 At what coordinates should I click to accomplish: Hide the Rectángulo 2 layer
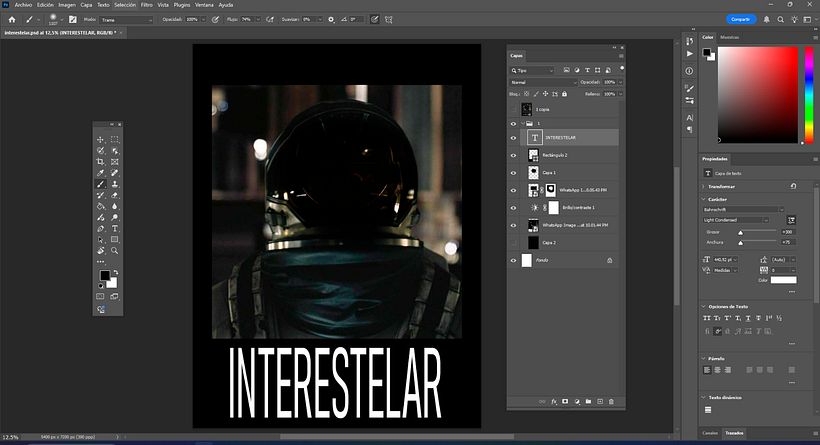pyautogui.click(x=513, y=155)
